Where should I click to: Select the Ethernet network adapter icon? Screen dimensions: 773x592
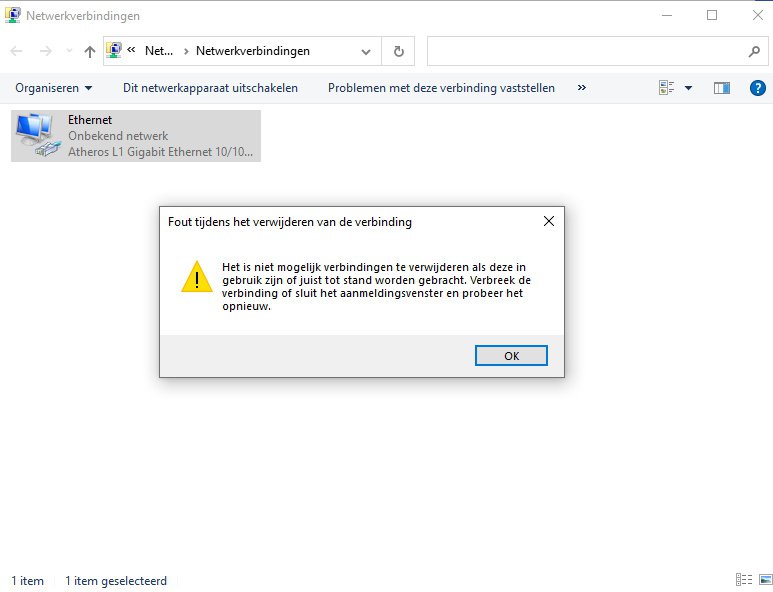click(x=38, y=135)
